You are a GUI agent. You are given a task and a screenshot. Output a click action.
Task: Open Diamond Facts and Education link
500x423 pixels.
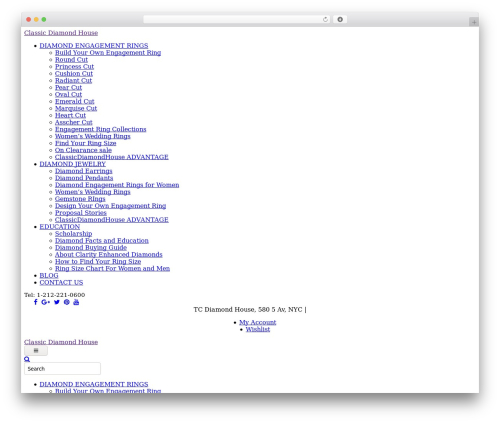pos(102,241)
